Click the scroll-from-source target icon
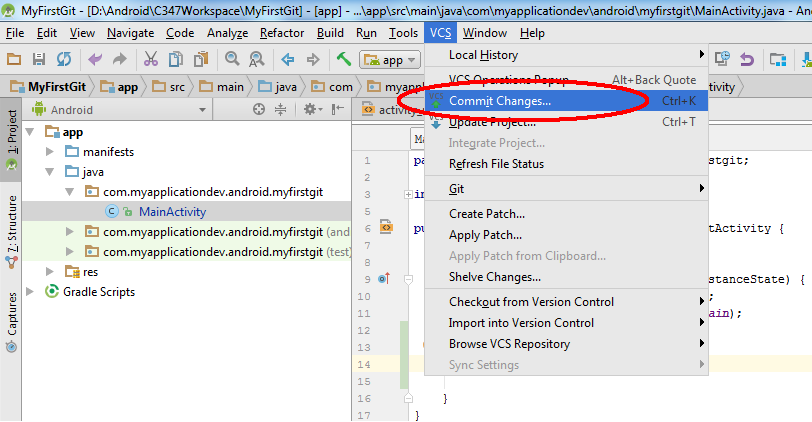The image size is (812, 422). pyautogui.click(x=259, y=110)
